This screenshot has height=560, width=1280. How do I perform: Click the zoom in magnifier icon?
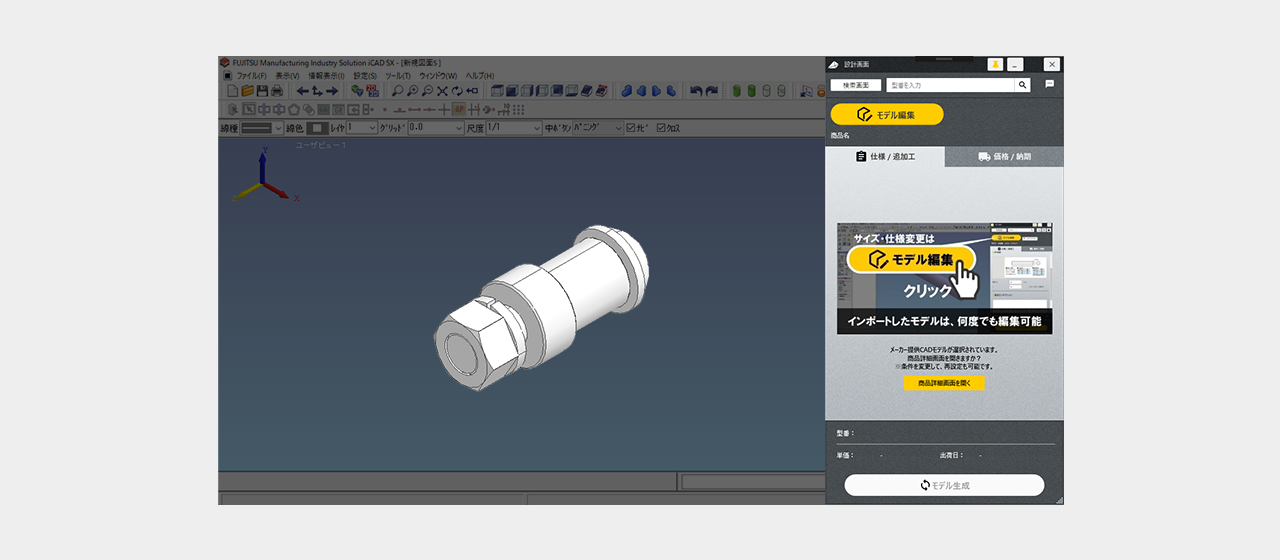(x=412, y=91)
